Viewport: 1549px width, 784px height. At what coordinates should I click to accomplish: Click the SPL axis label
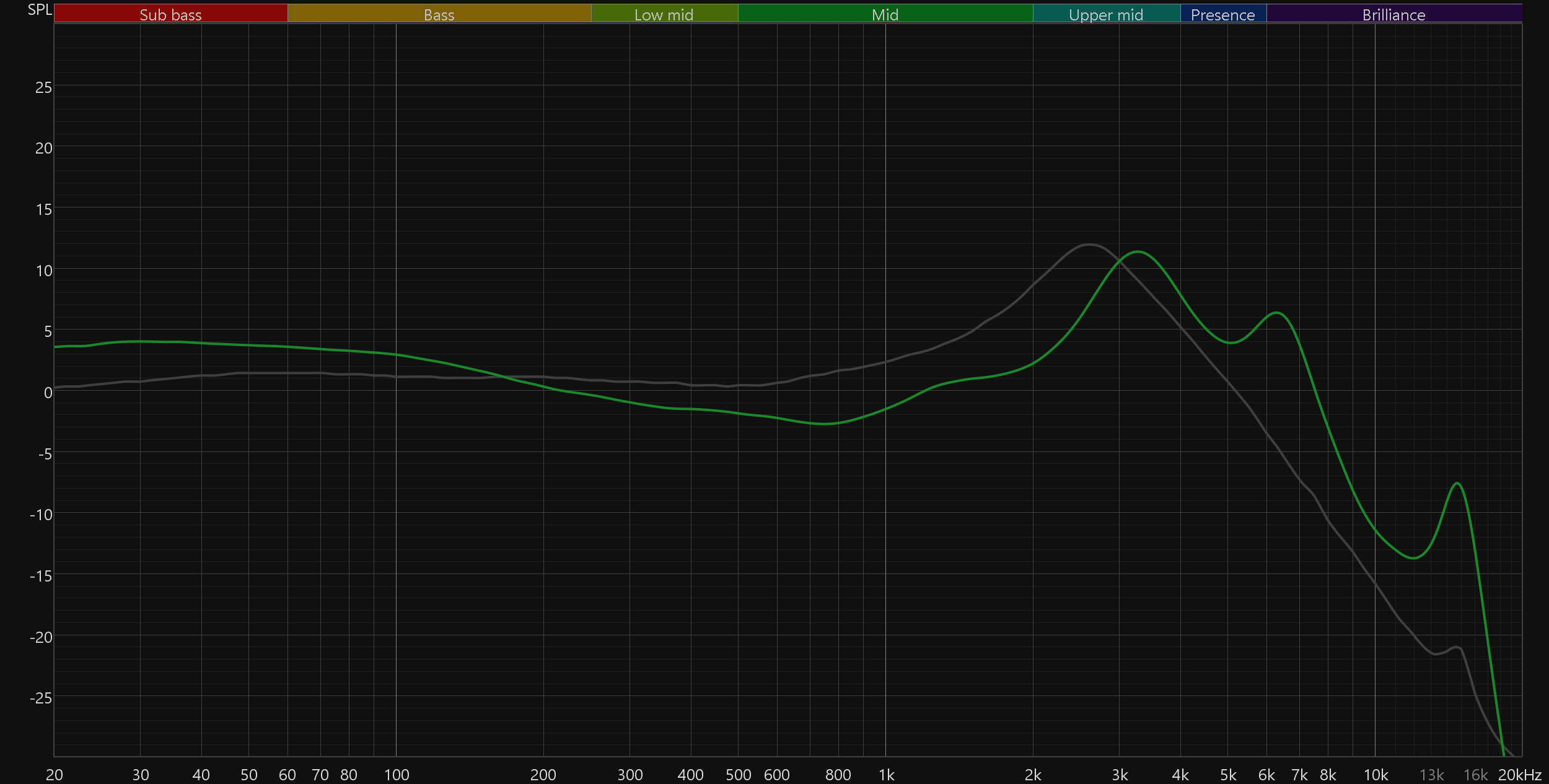(x=40, y=9)
